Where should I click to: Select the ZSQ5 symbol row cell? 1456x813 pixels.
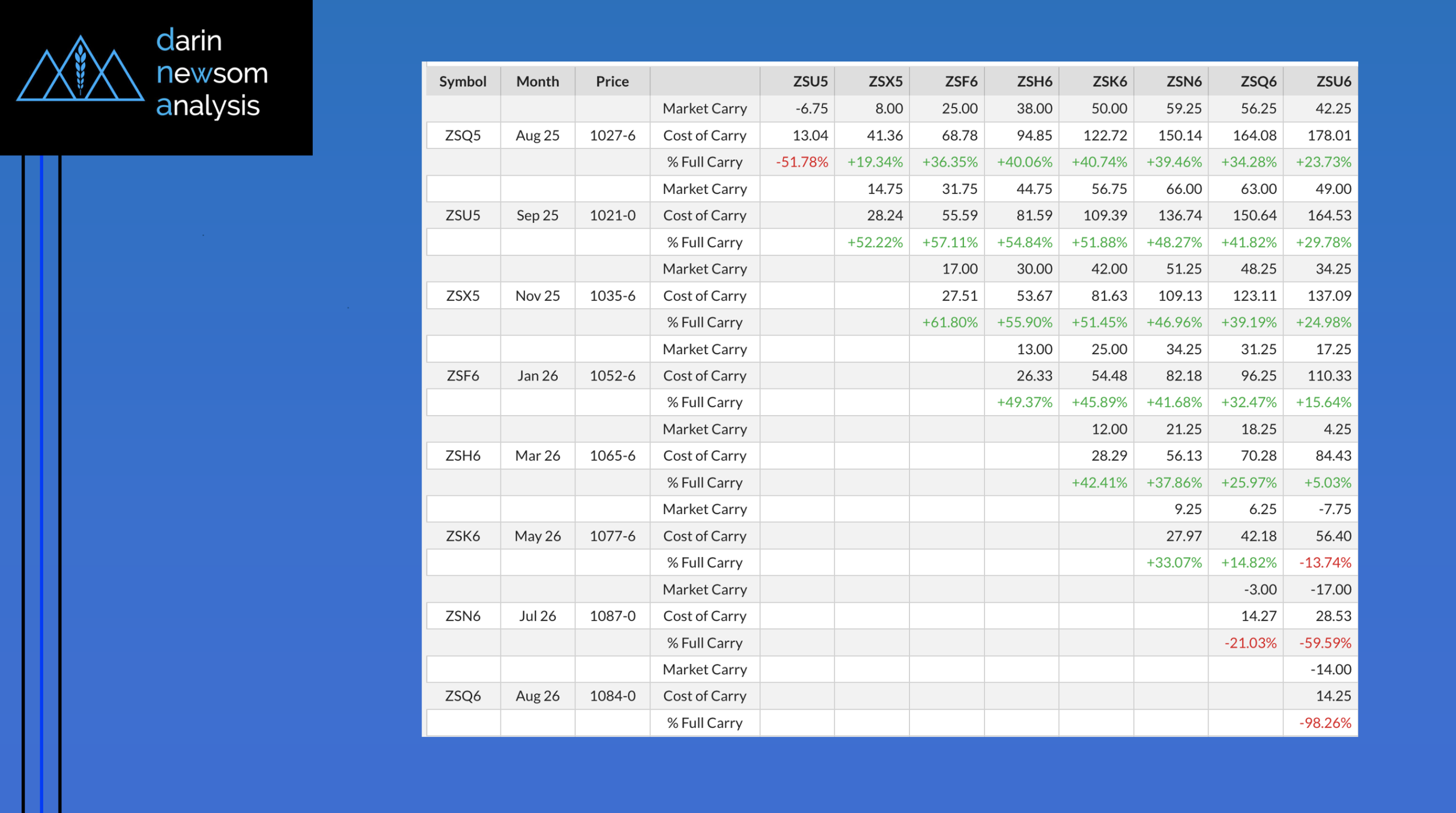(462, 136)
